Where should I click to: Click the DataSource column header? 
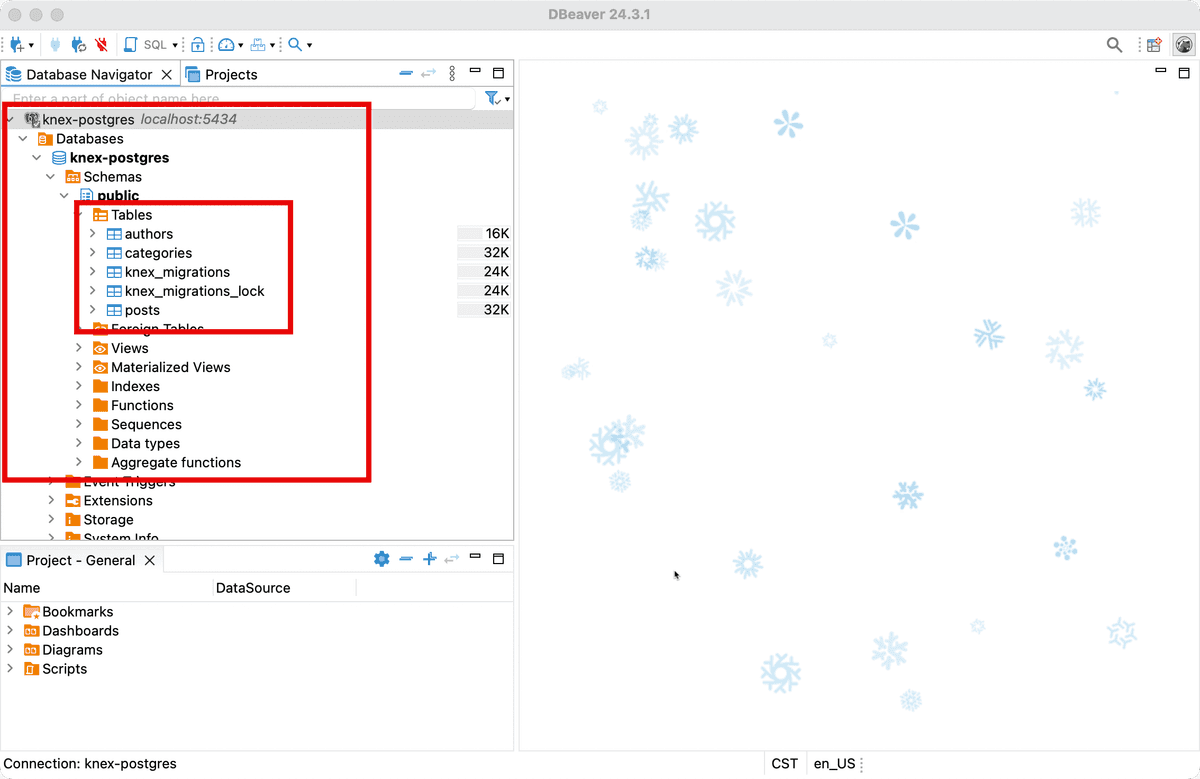click(x=285, y=588)
